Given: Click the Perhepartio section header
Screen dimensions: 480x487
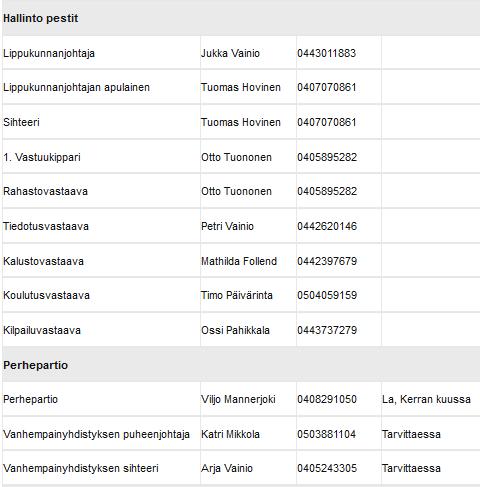Looking at the screenshot, I should [35, 365].
